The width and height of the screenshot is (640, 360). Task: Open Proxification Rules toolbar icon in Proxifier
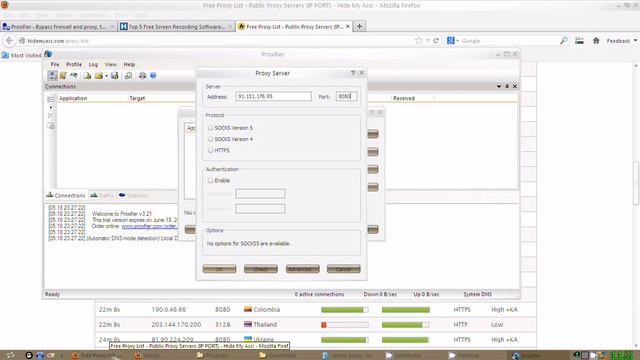[x=63, y=76]
